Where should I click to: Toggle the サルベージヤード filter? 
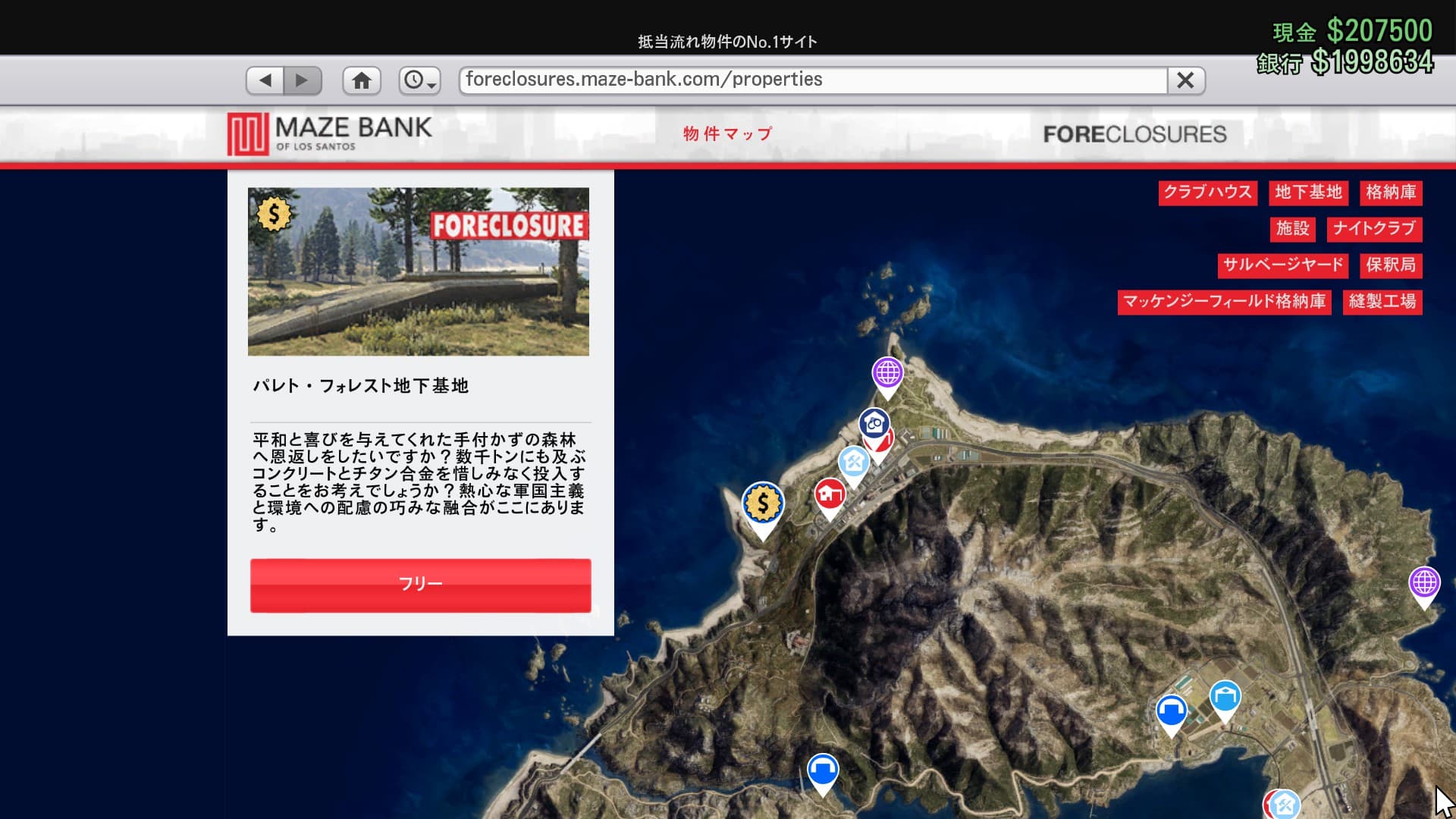pyautogui.click(x=1283, y=265)
